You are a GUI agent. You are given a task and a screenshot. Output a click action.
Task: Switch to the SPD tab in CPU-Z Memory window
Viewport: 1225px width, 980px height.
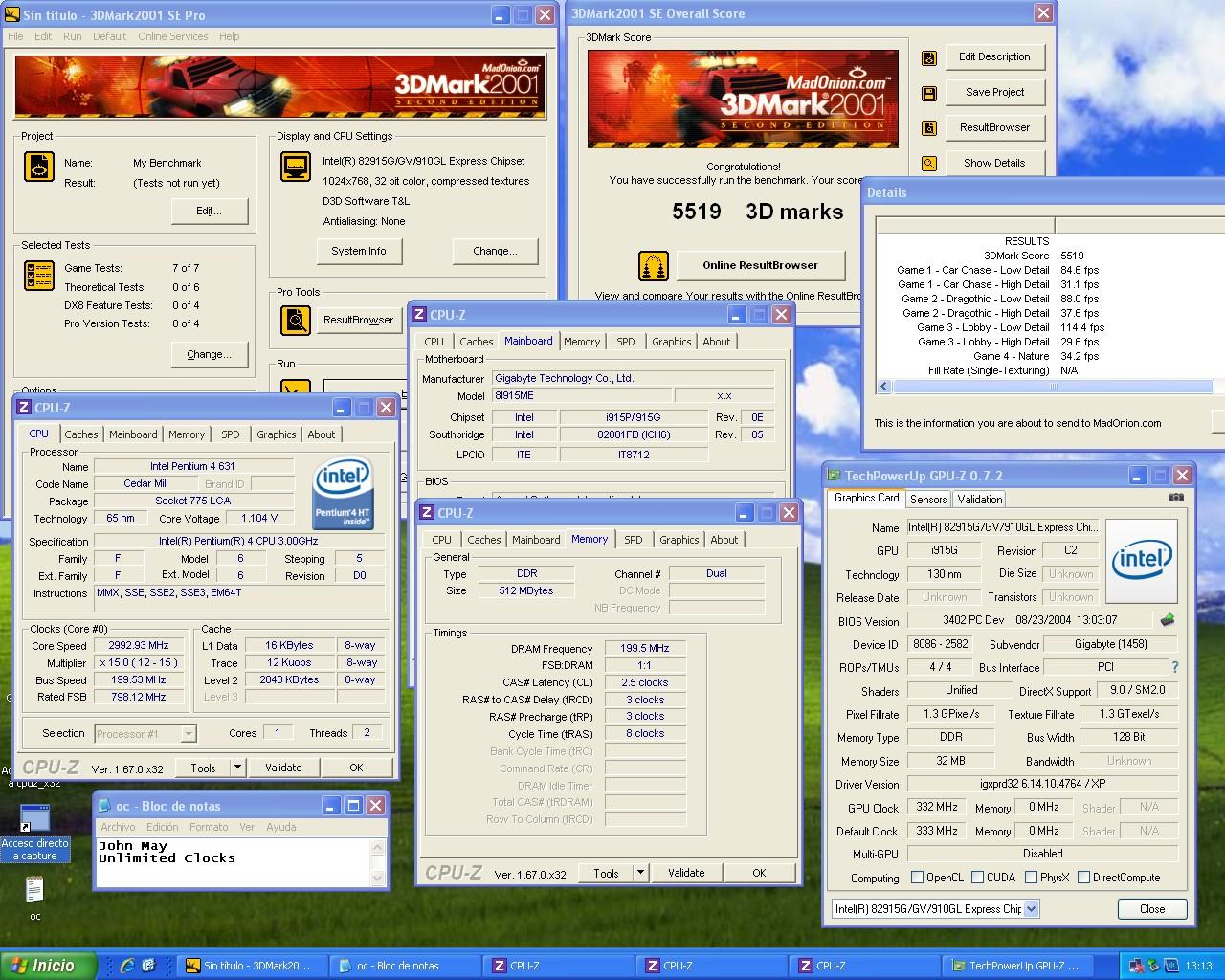(634, 540)
